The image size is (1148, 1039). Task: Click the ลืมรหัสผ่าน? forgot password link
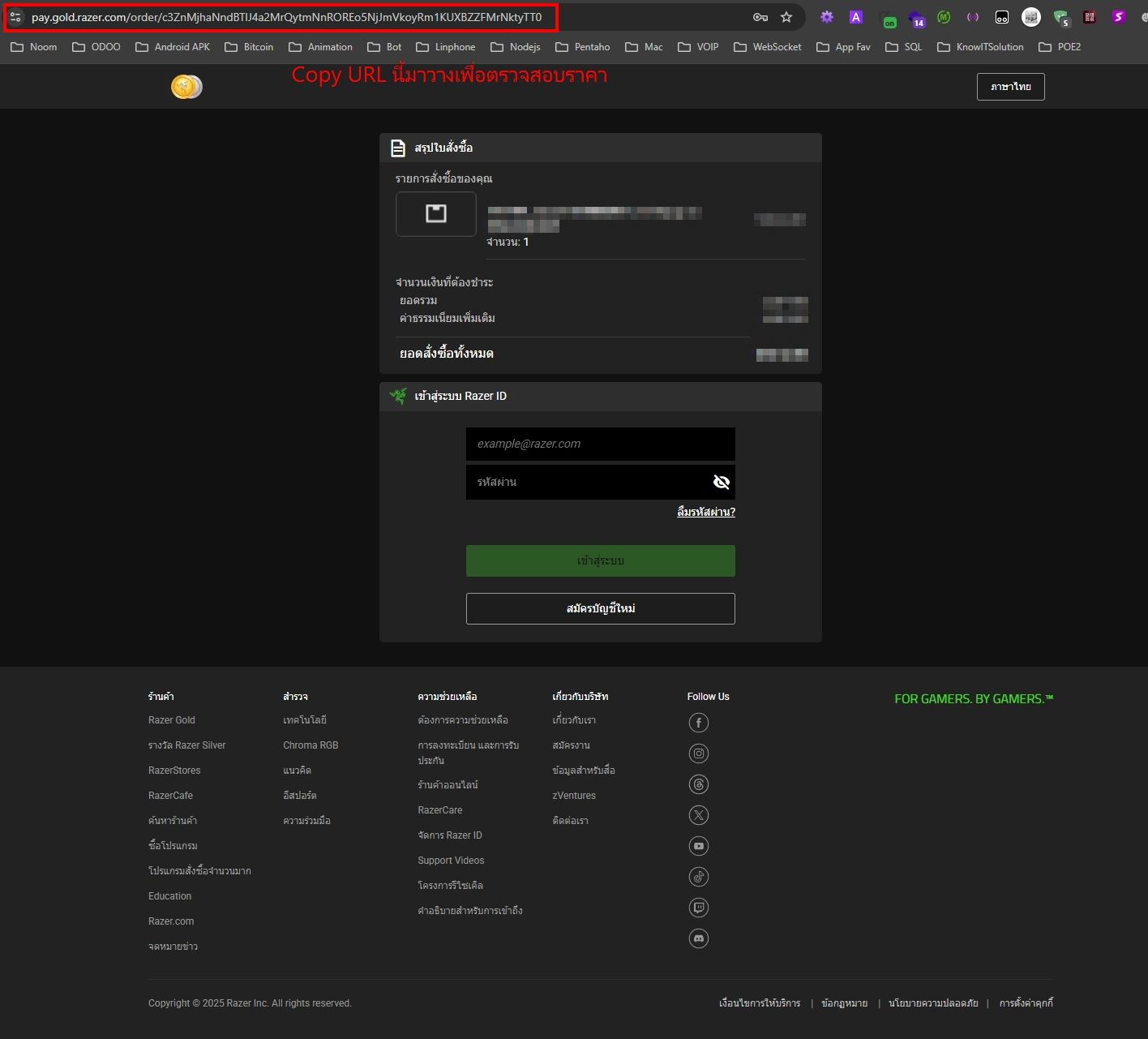tap(706, 512)
